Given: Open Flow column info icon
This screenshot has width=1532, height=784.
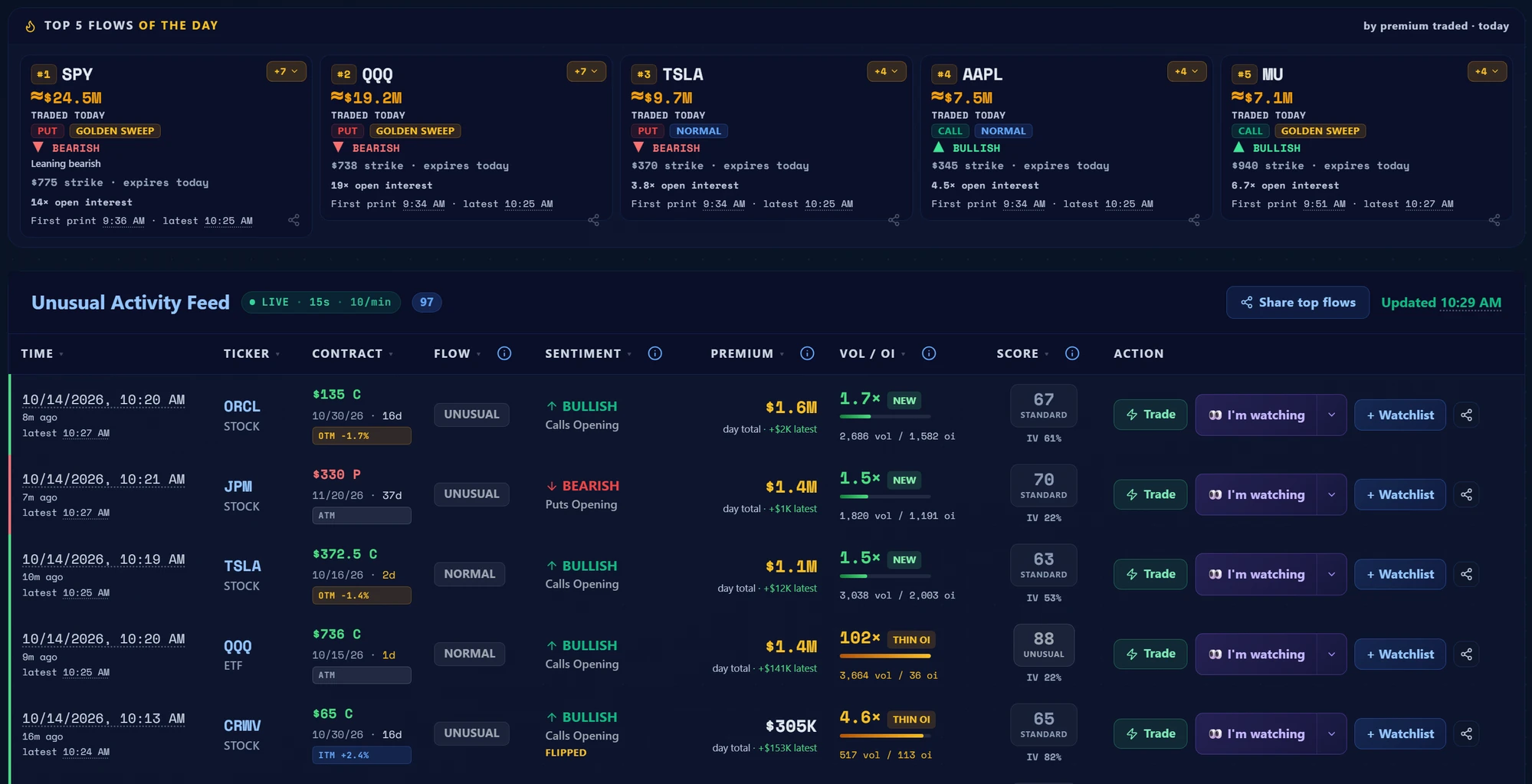Looking at the screenshot, I should tap(504, 353).
